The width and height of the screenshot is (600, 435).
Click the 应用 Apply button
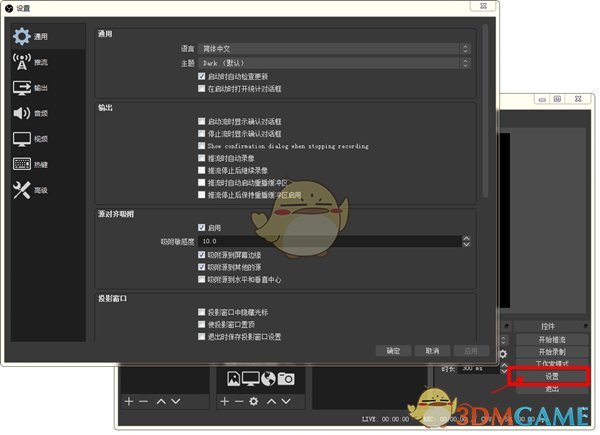(471, 351)
